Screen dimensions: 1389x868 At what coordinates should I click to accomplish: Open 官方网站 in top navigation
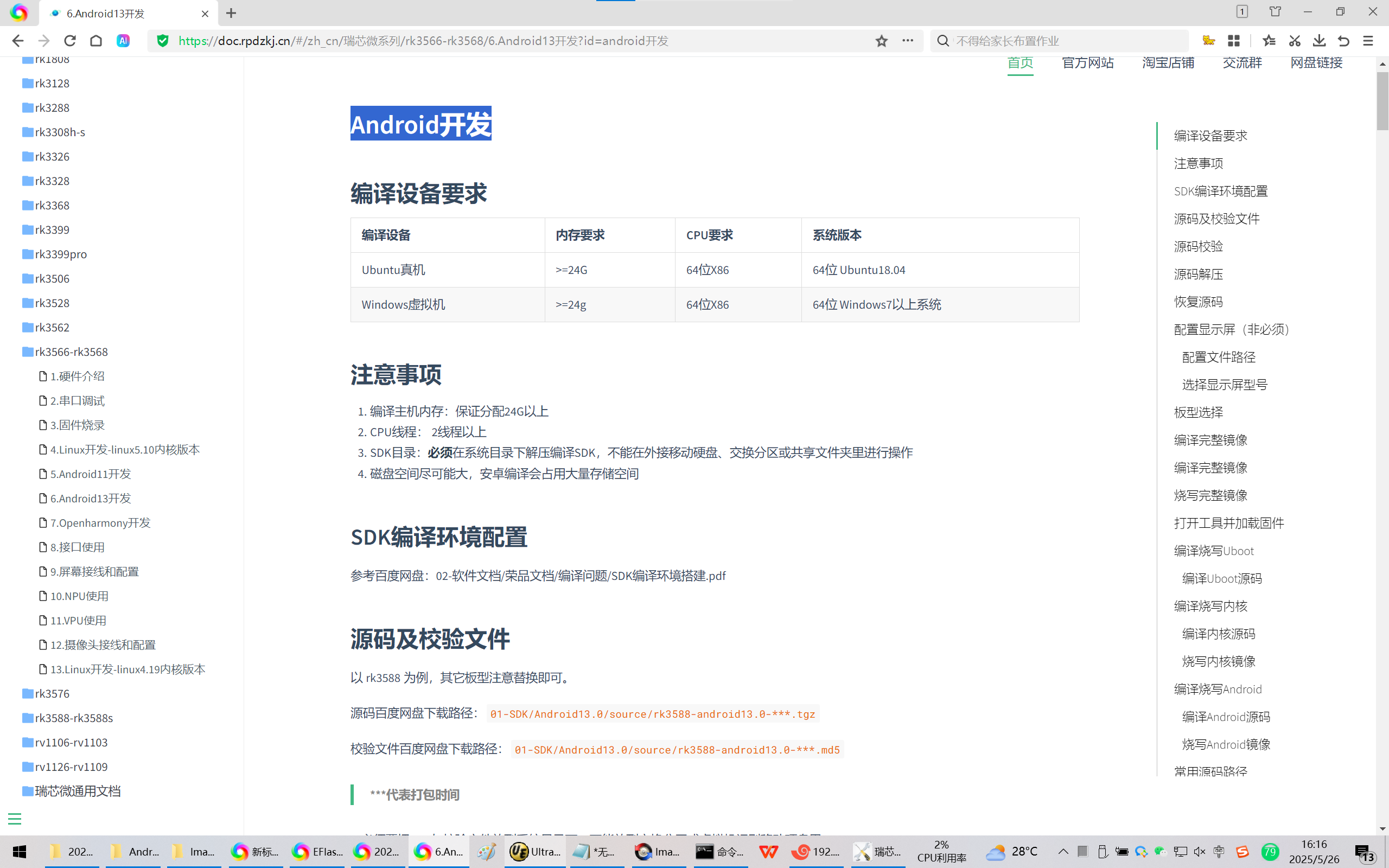click(x=1087, y=62)
